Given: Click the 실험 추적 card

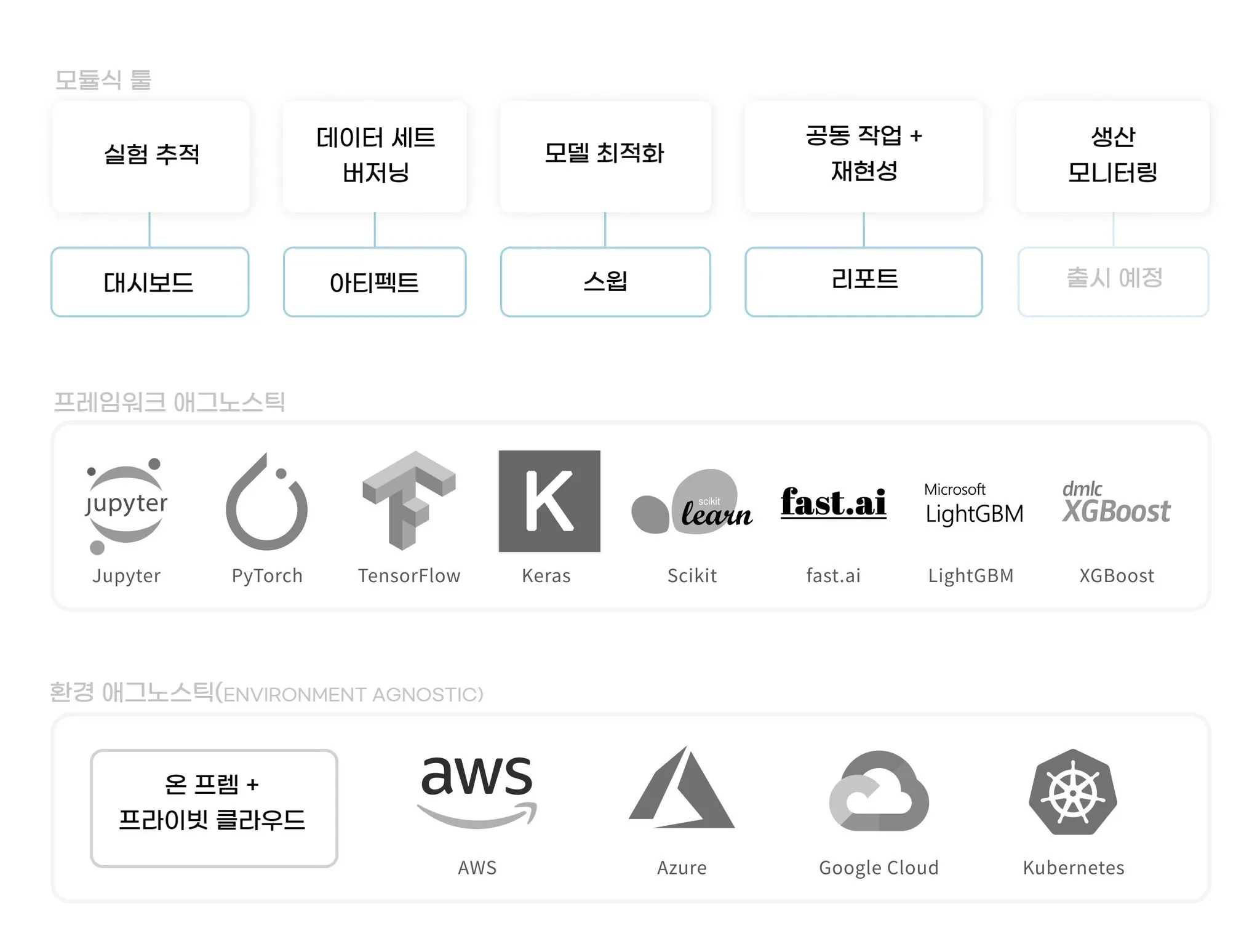Looking at the screenshot, I should [x=151, y=156].
